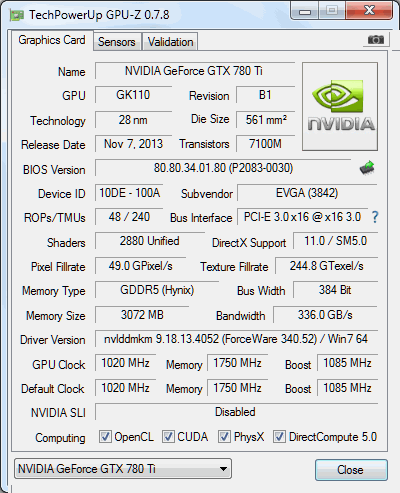The image size is (400, 493).
Task: Click the Transistors value 7100M
Action: 265,144
